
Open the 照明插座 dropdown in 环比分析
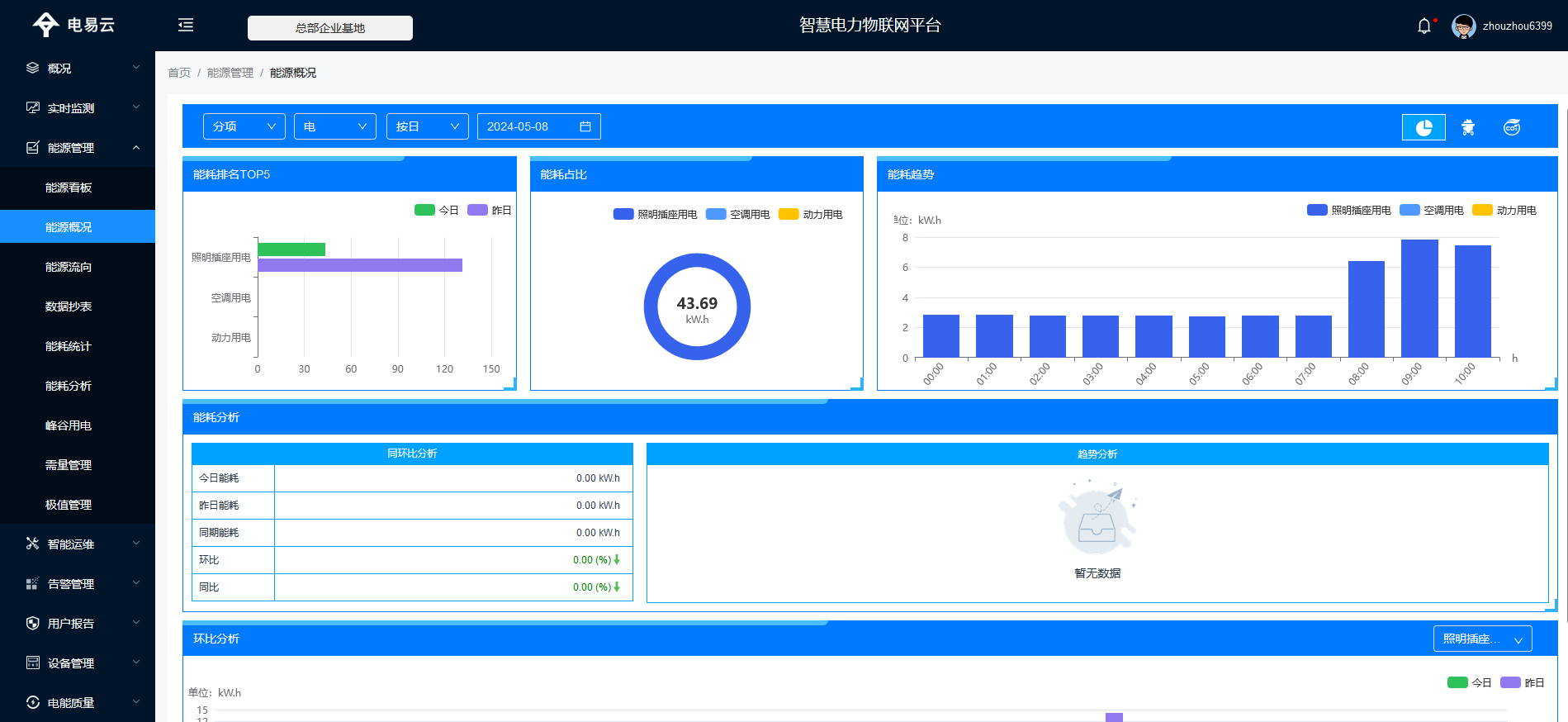click(x=1483, y=639)
